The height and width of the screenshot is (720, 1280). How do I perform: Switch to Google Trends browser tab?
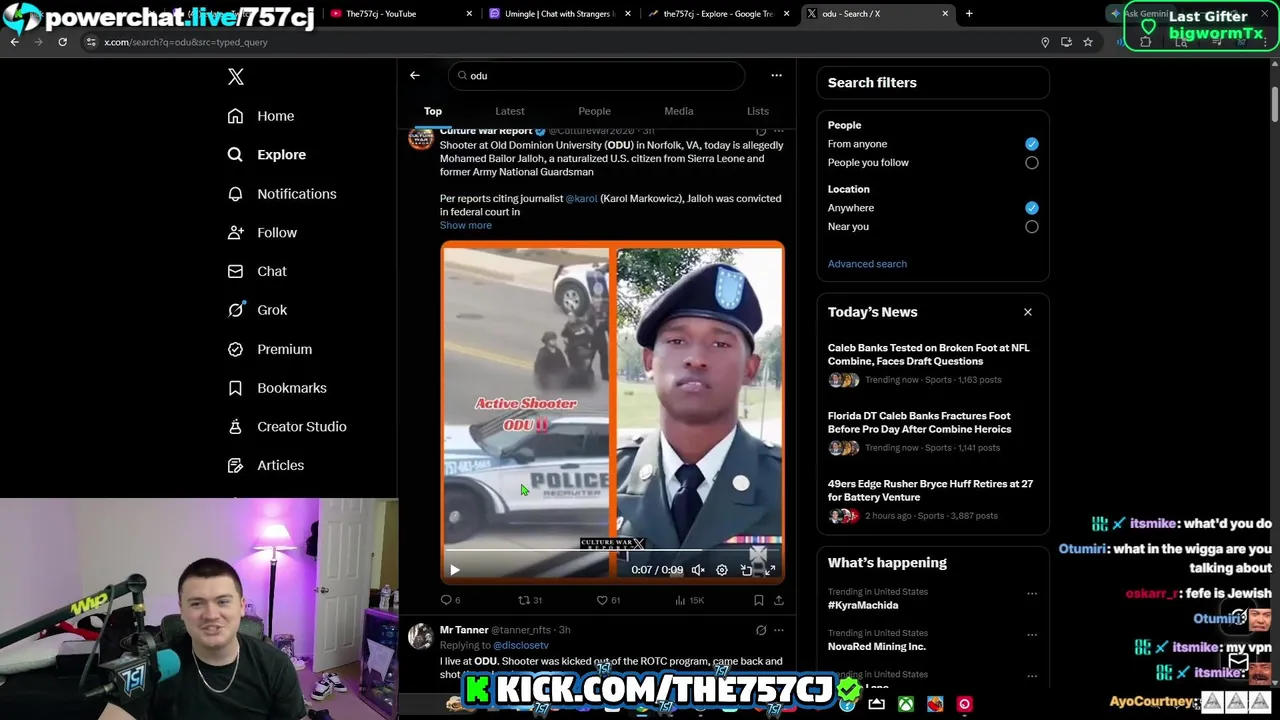[720, 14]
